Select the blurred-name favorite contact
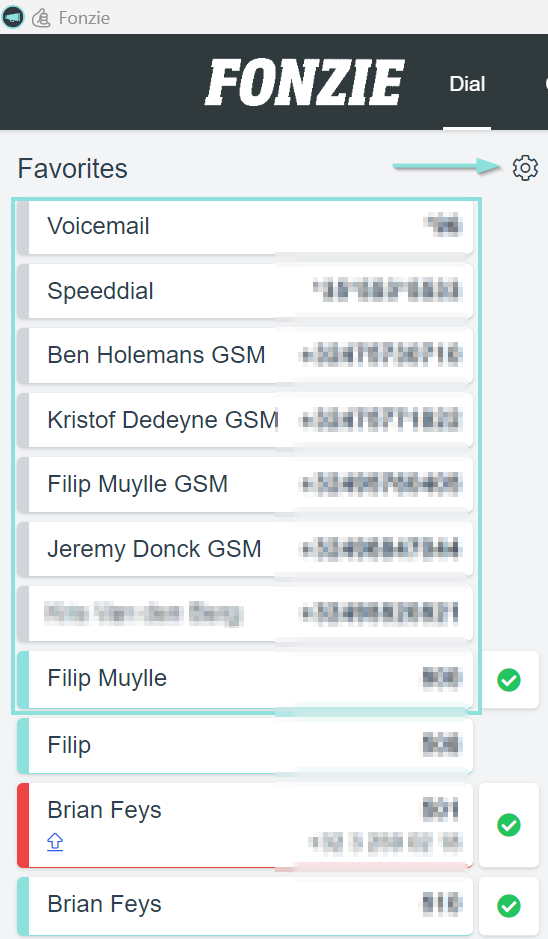The height and width of the screenshot is (939, 548). (245, 614)
